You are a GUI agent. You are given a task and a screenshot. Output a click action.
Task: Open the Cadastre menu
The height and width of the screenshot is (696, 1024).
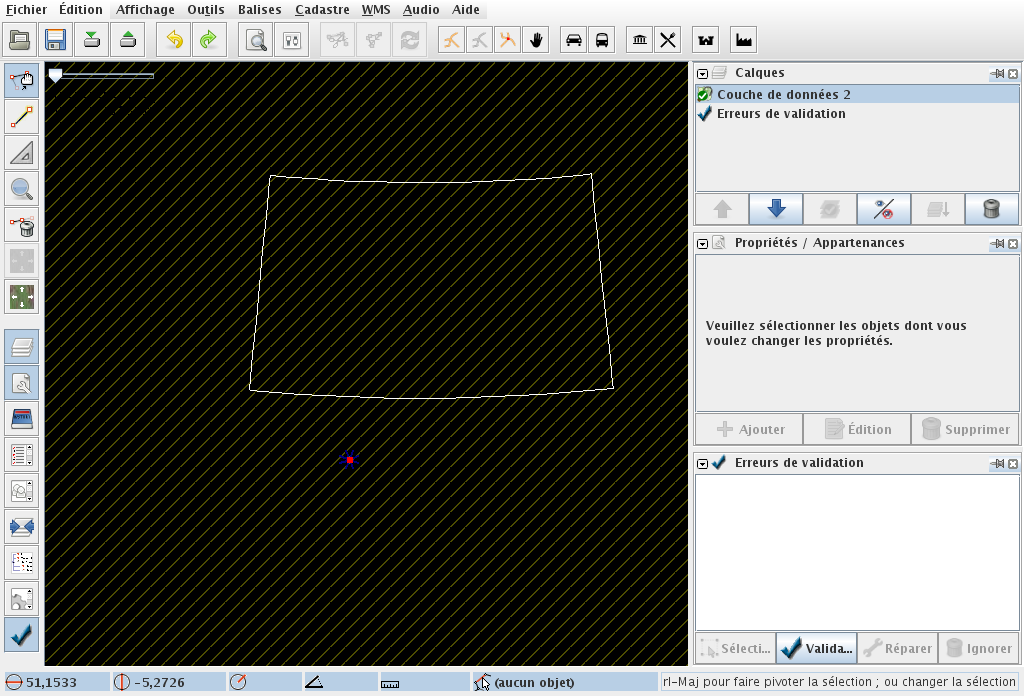click(322, 10)
